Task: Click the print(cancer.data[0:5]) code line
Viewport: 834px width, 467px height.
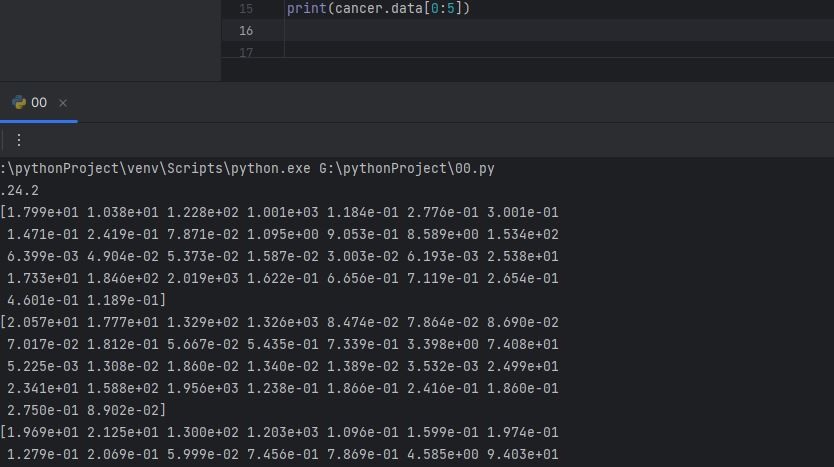Action: click(378, 9)
